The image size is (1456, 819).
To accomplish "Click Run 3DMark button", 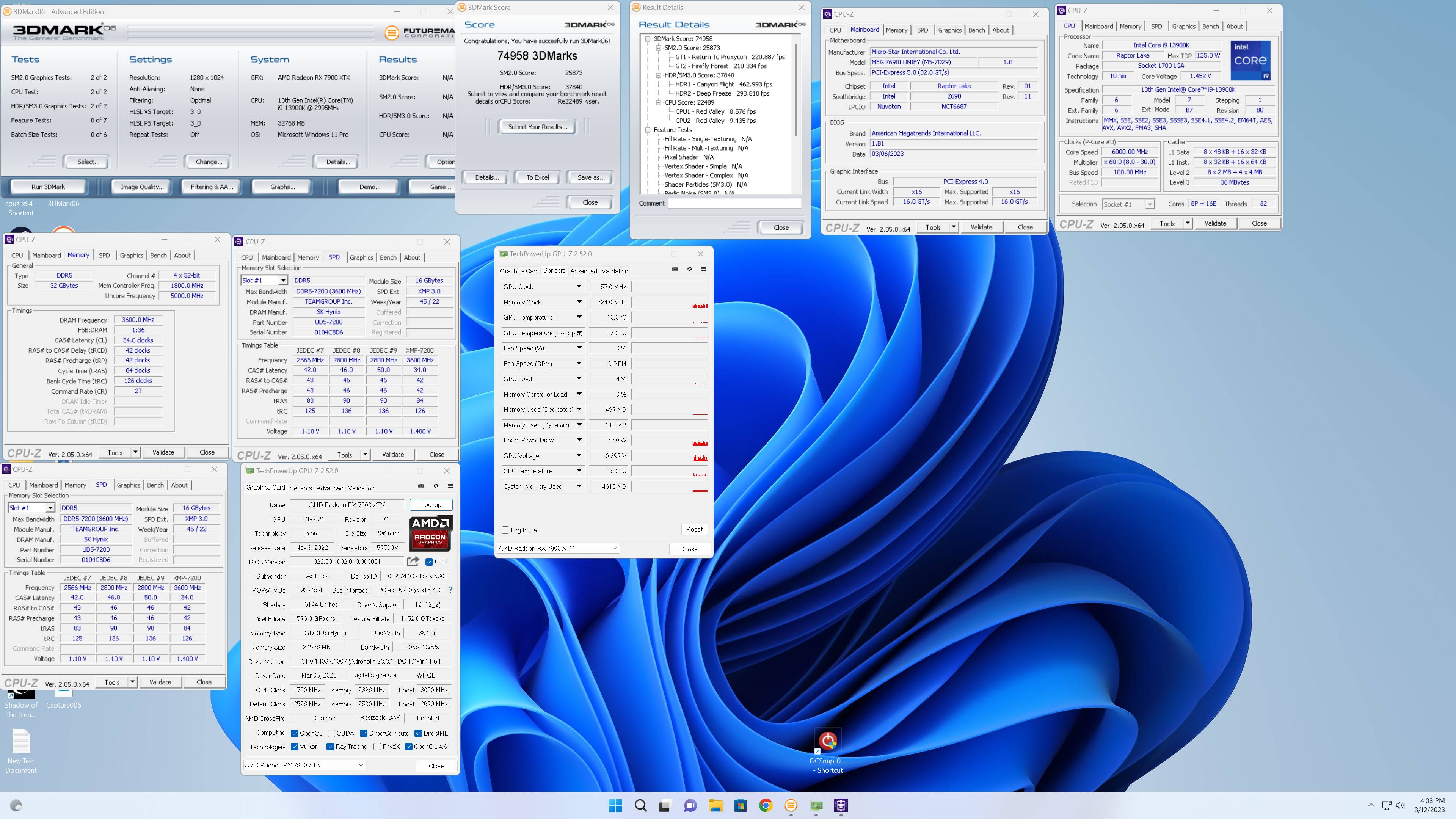I will [x=48, y=187].
